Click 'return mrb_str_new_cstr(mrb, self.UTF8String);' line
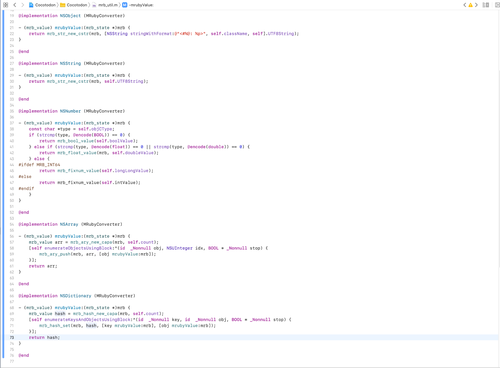This screenshot has width=500, height=368. [88, 81]
